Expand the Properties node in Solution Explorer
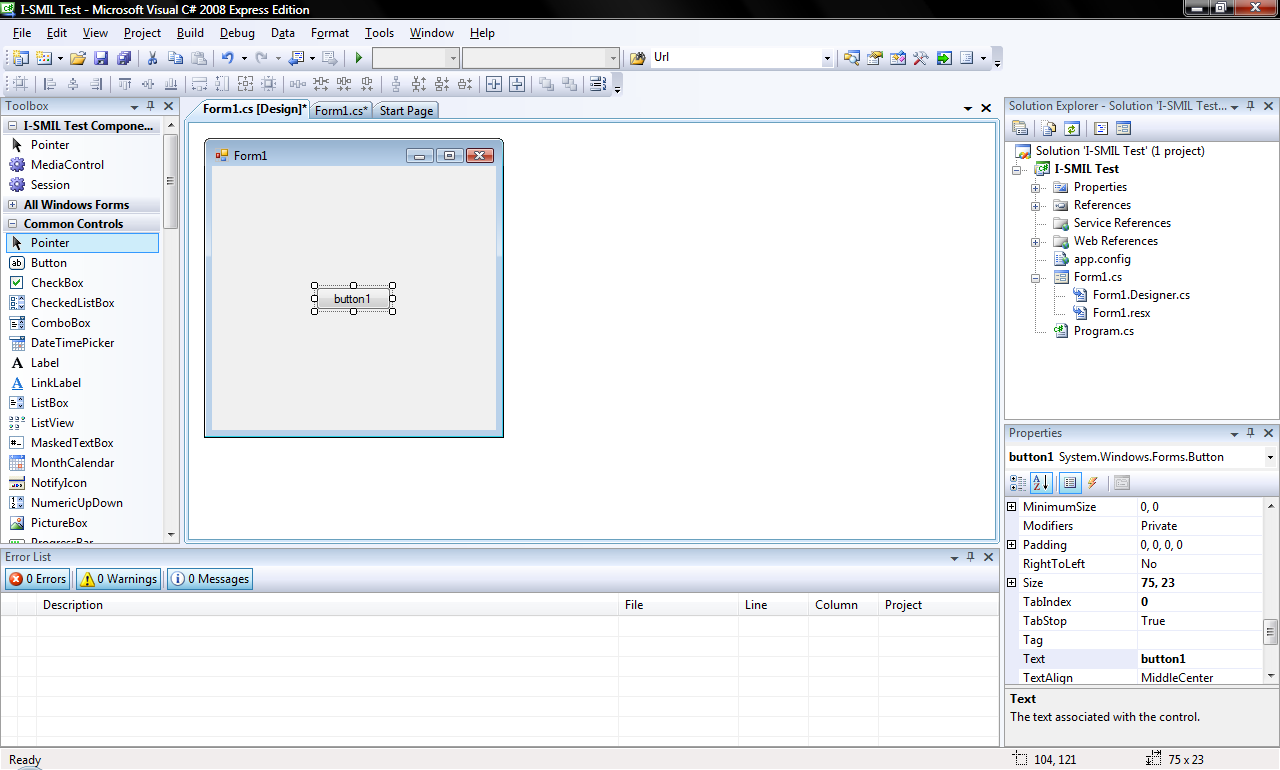 1036,187
